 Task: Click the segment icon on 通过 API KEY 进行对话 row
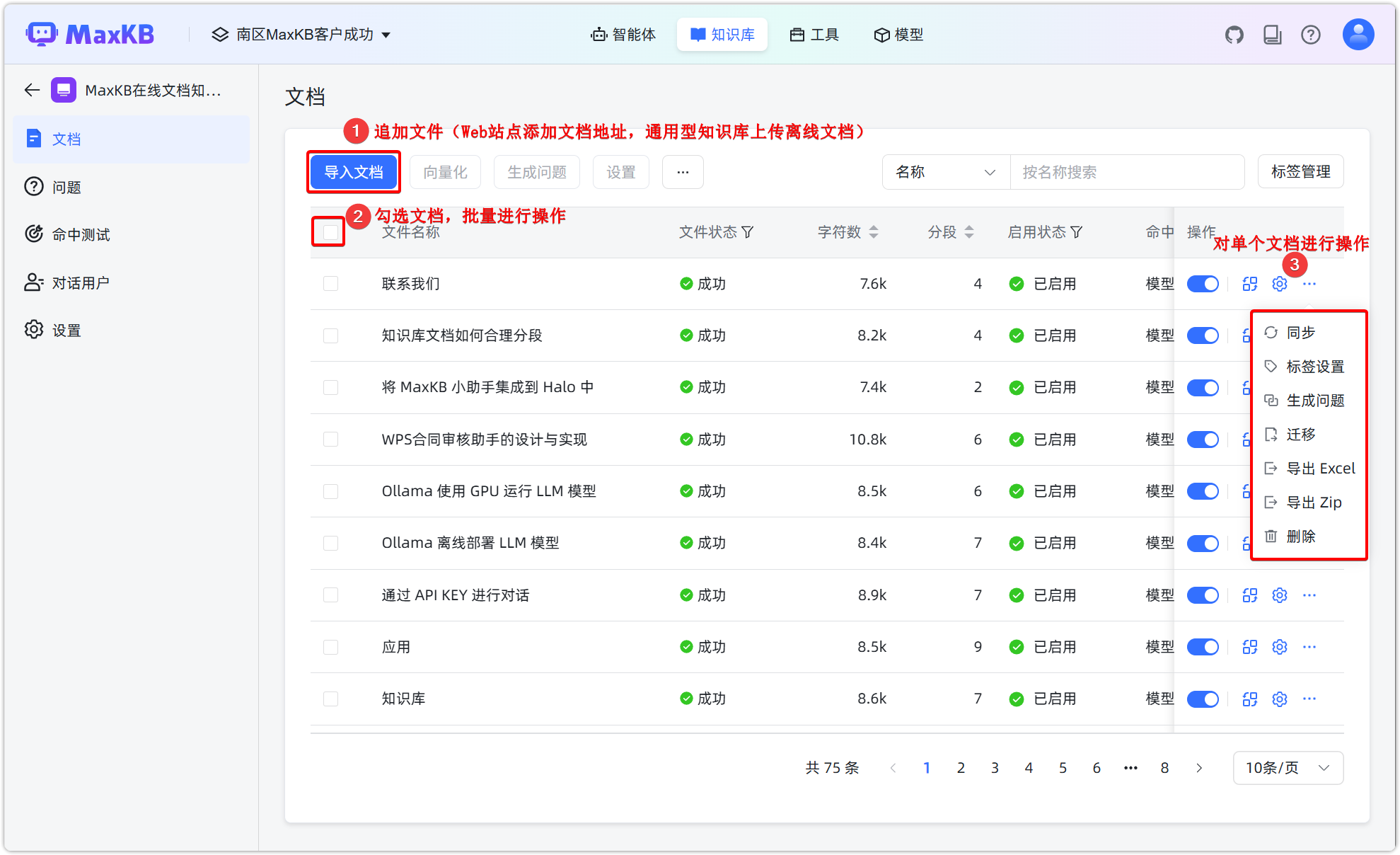(x=1249, y=595)
